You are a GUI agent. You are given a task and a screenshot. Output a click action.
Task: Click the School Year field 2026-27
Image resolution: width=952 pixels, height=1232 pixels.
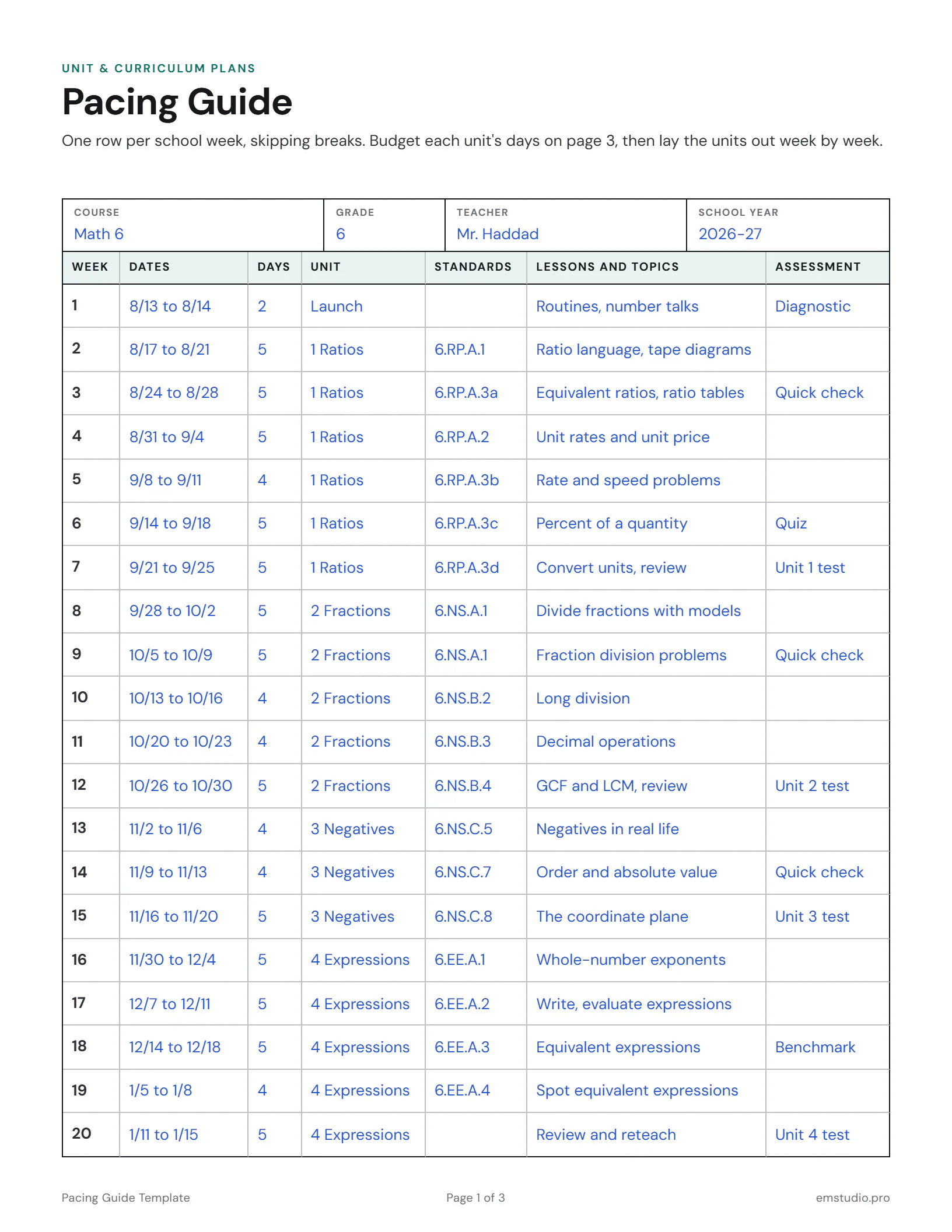tap(788, 226)
